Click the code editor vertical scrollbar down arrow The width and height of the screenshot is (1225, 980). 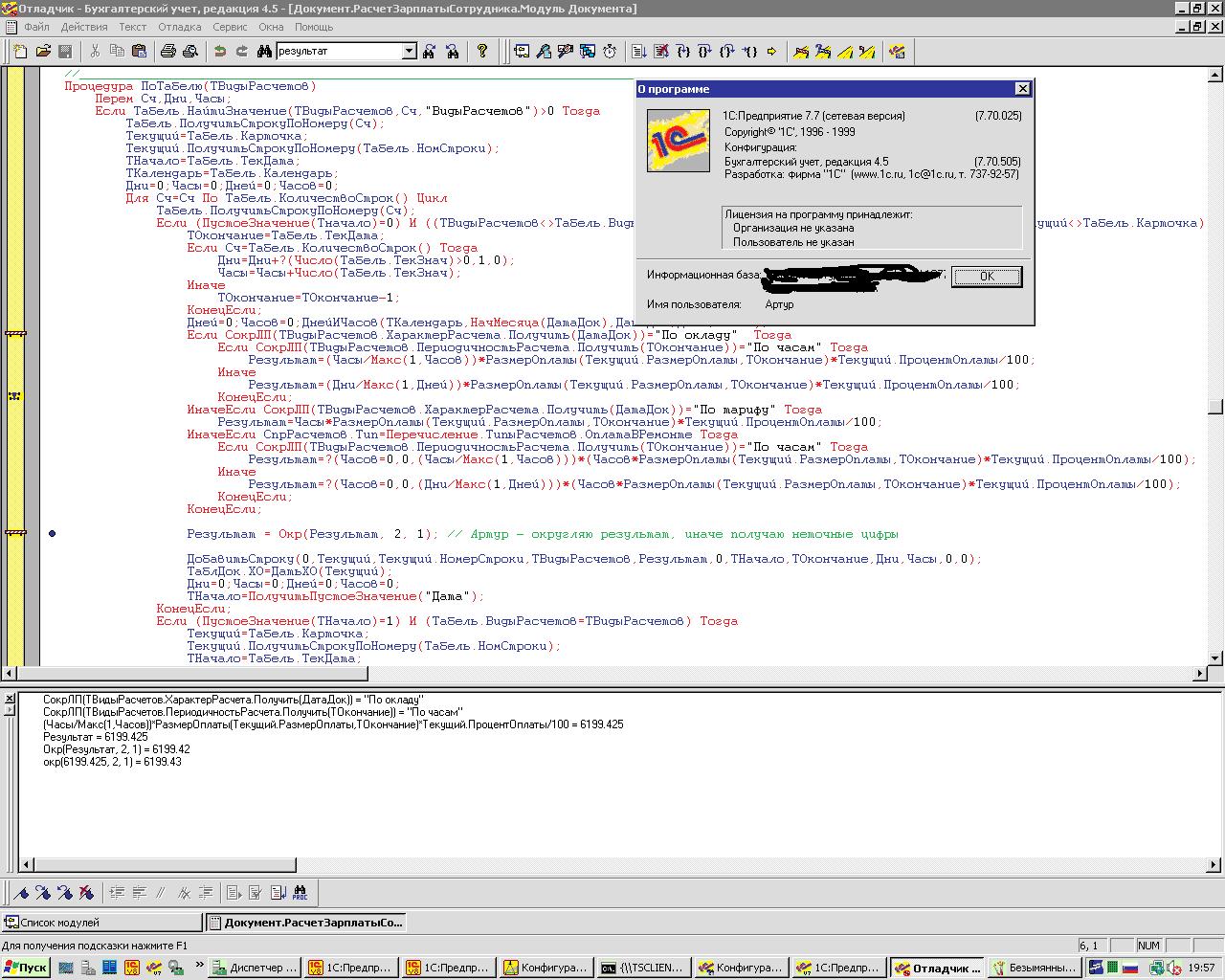[x=1215, y=658]
